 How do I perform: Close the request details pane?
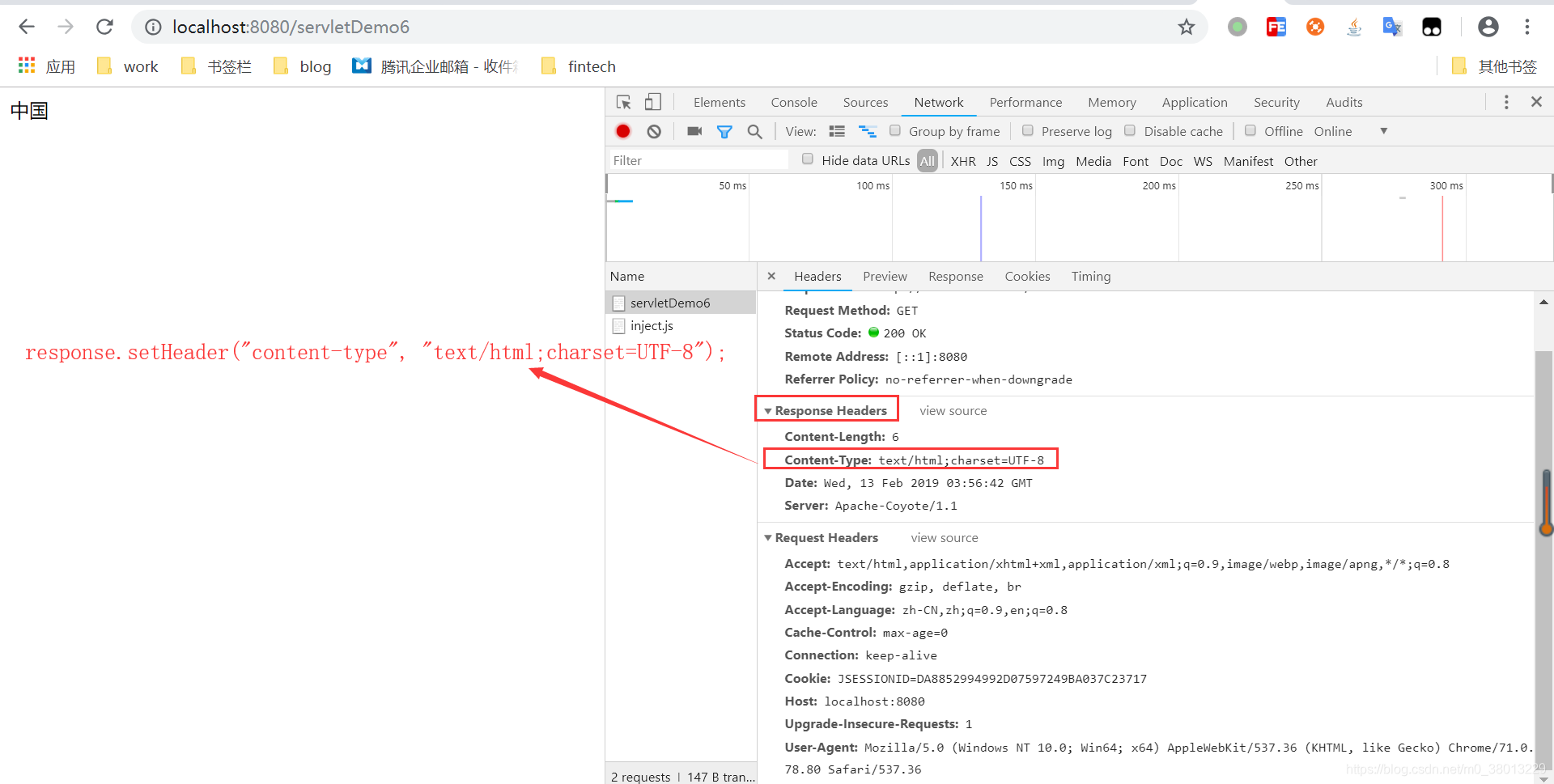[x=771, y=276]
